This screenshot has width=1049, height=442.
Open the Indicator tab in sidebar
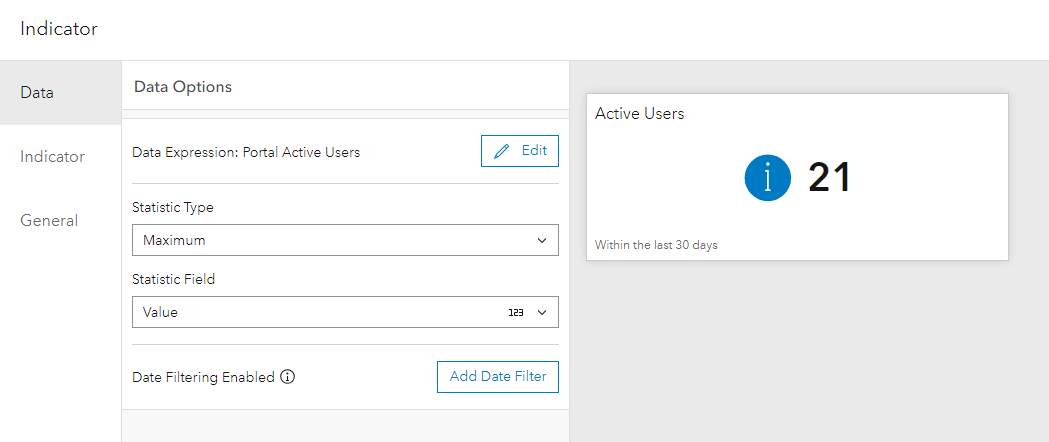[52, 157]
